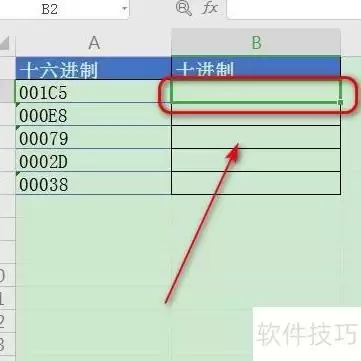Select empty cell next to 0002D

tap(256, 160)
